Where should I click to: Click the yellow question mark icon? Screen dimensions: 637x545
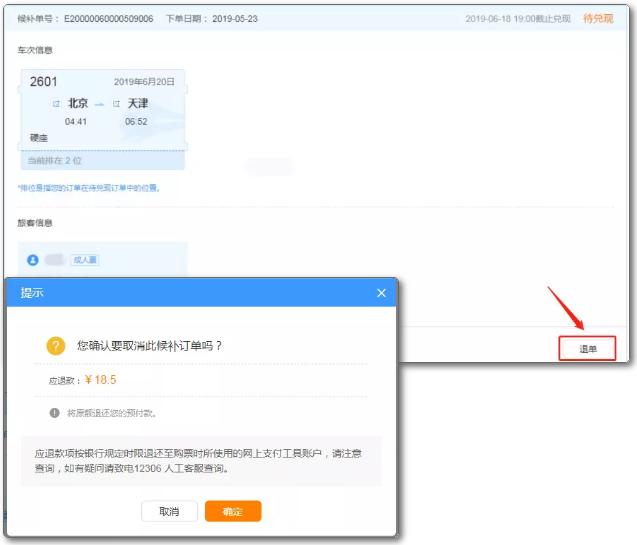point(56,346)
